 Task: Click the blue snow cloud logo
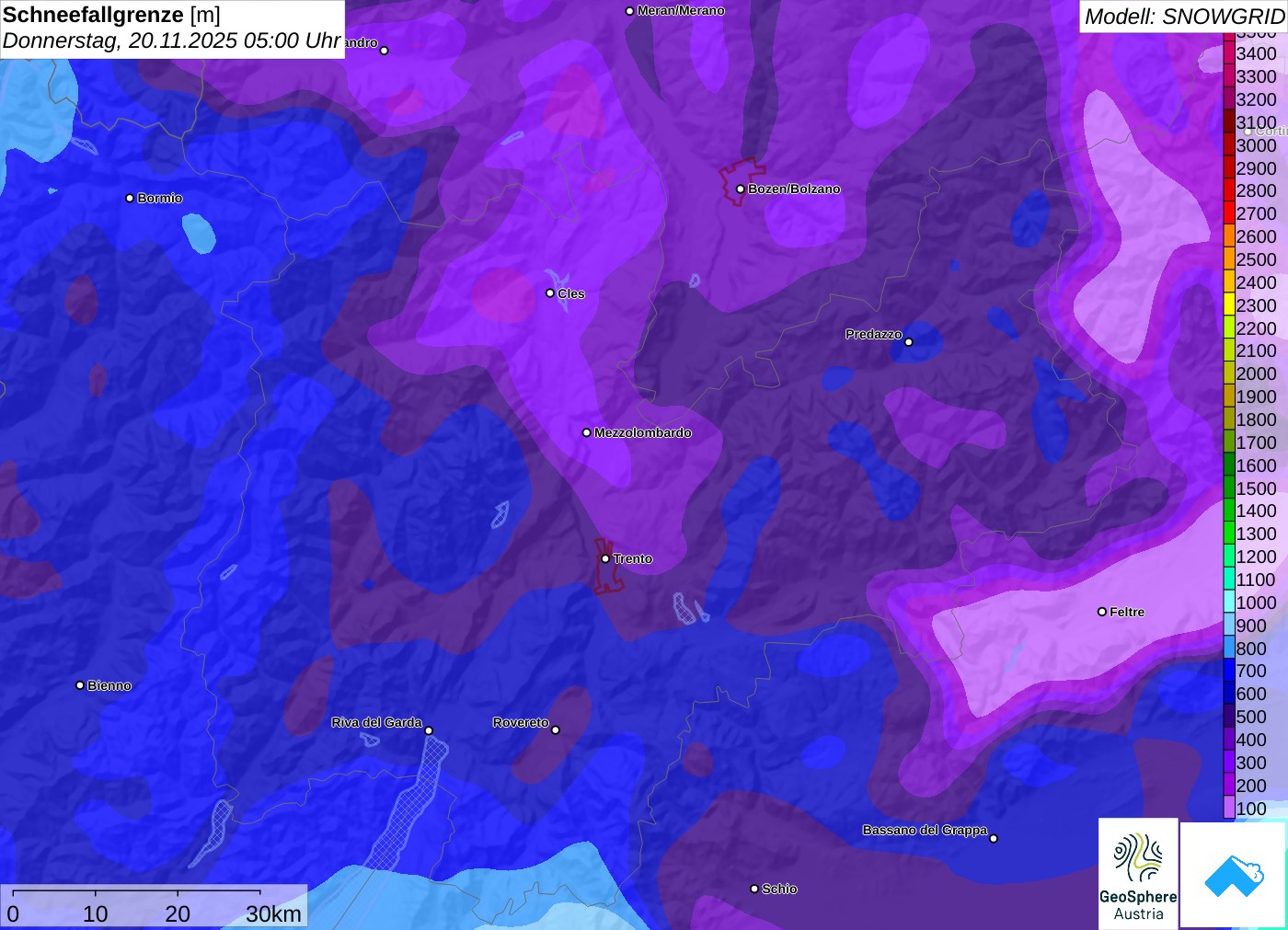click(x=1234, y=875)
